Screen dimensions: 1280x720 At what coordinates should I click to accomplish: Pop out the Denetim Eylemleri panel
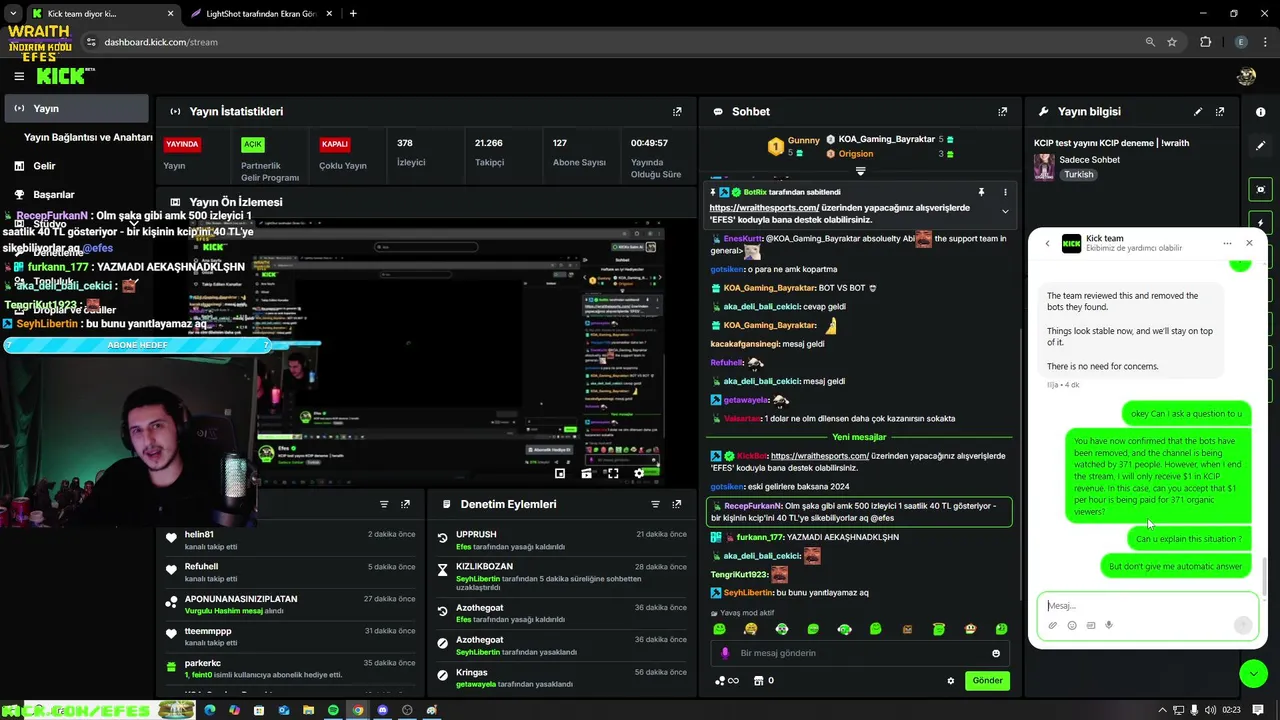coord(677,505)
